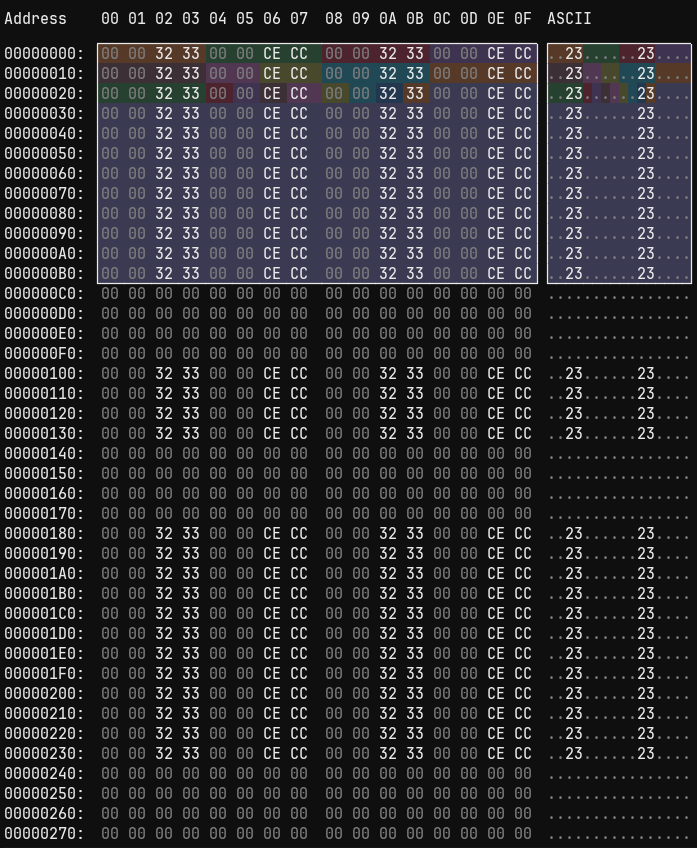Click the address label 000001C0

pyautogui.click(x=44, y=614)
